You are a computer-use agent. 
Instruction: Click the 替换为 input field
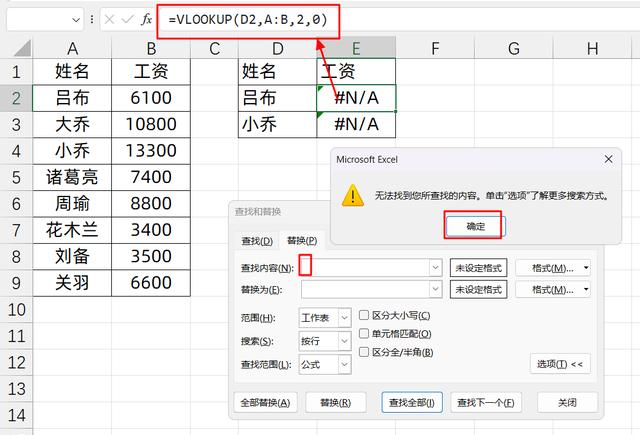(x=365, y=289)
